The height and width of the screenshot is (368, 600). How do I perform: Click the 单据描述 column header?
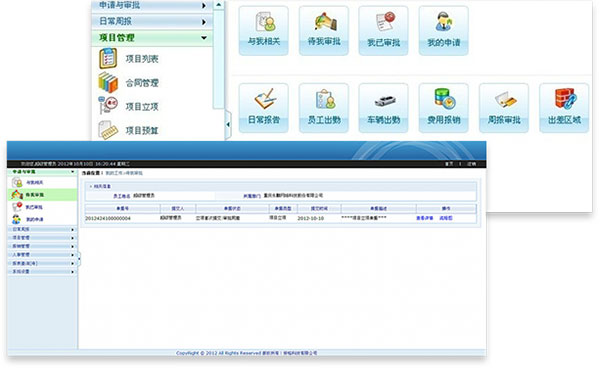pos(378,208)
